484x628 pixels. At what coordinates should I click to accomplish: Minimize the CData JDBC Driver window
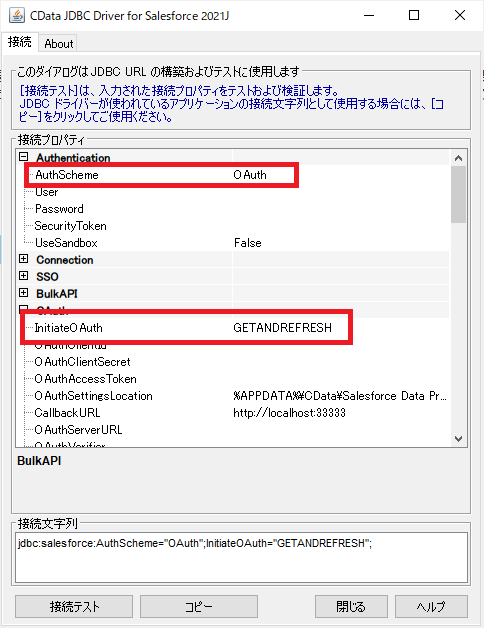point(369,16)
